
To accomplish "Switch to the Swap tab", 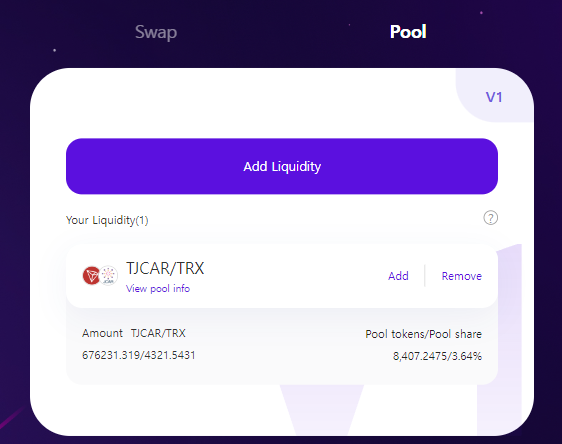I will click(156, 33).
